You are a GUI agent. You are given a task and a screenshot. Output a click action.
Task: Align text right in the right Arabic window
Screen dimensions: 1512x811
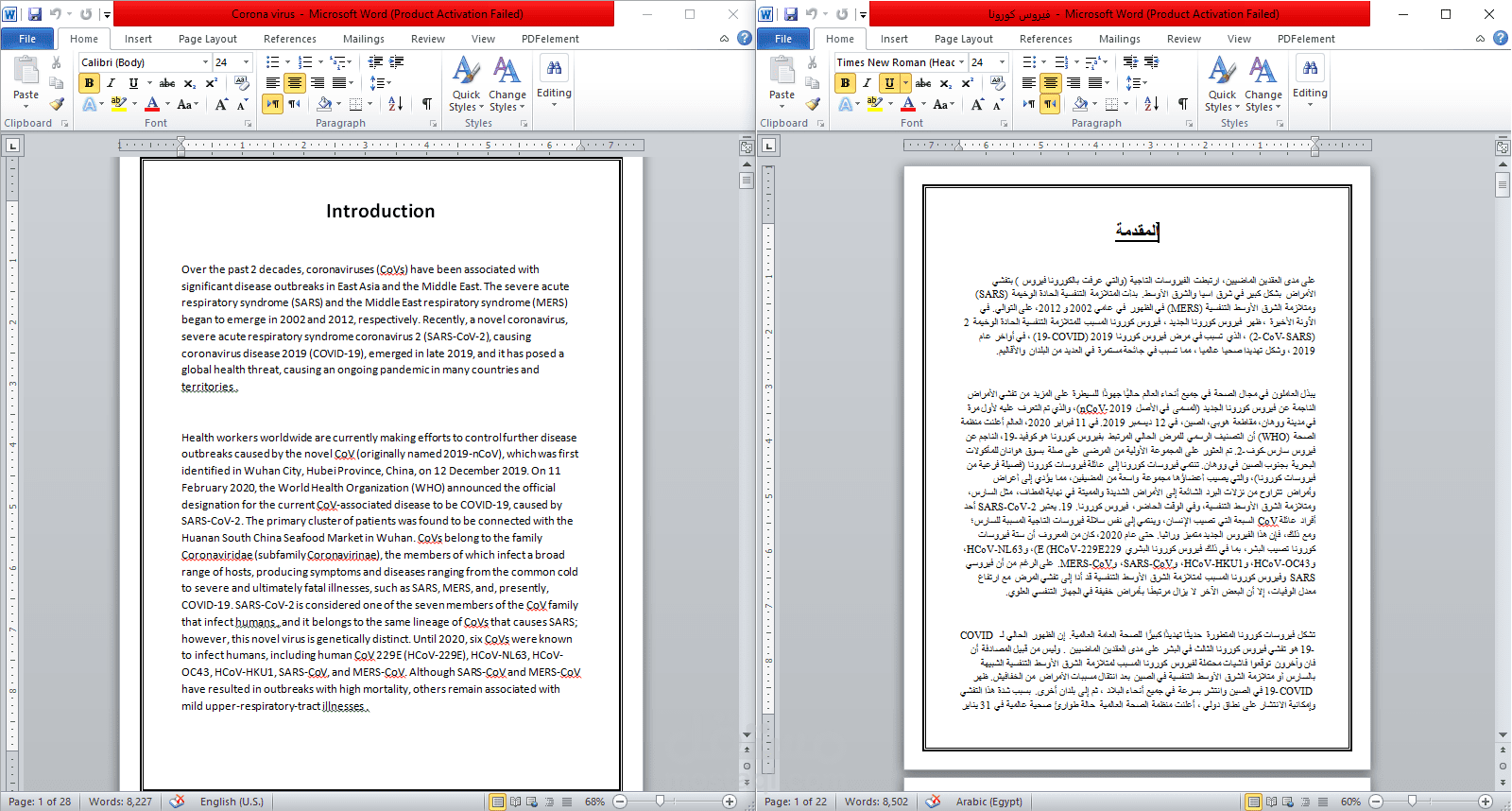click(1074, 83)
